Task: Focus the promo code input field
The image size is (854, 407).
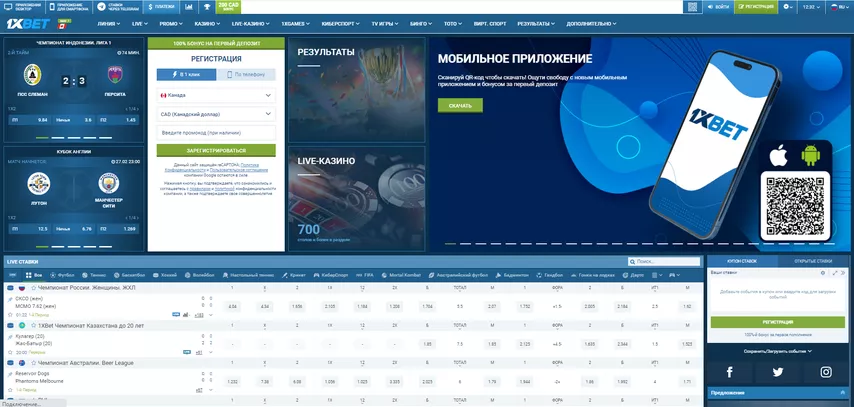Action: point(216,133)
